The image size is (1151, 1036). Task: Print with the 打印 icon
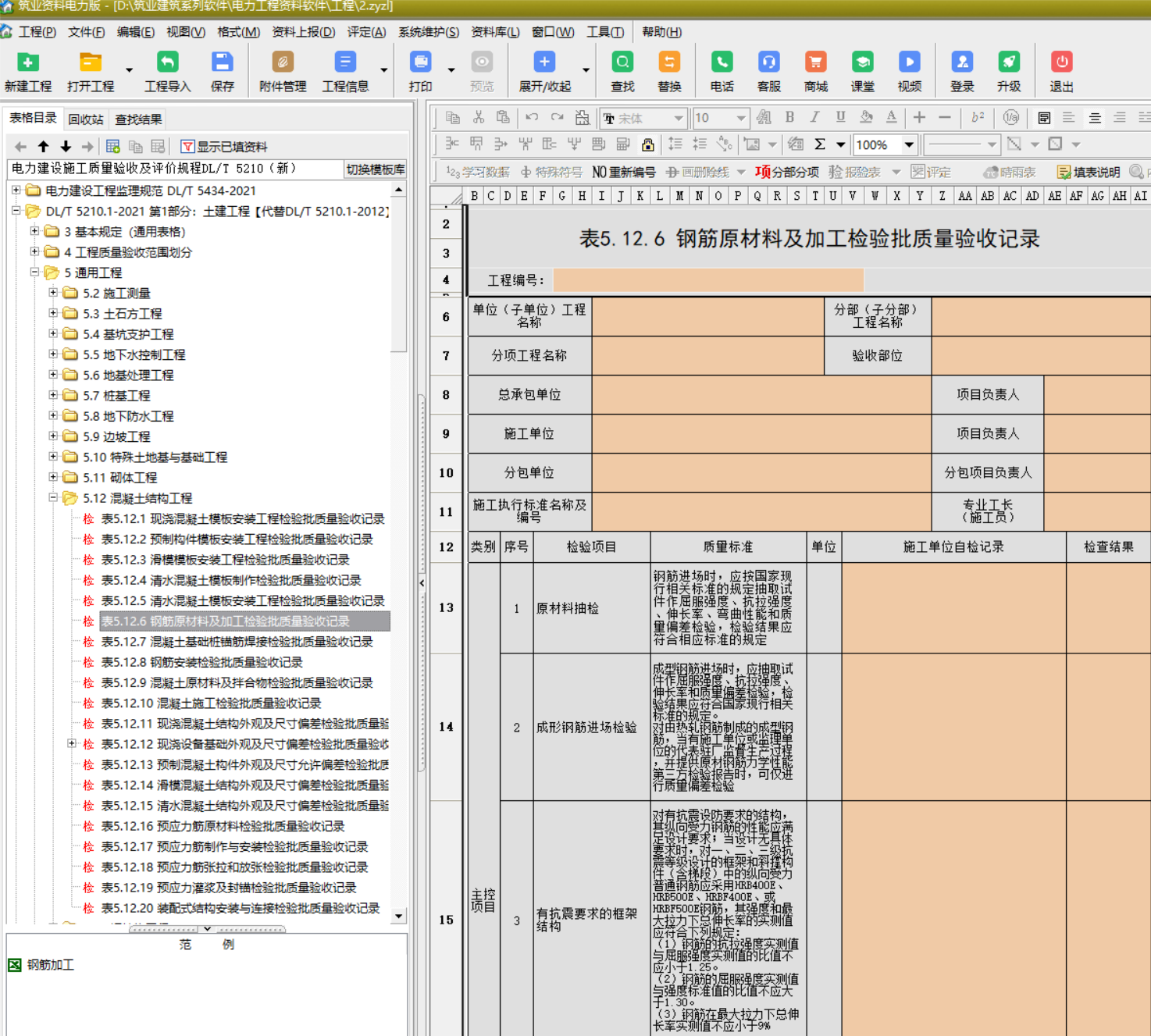(x=421, y=62)
